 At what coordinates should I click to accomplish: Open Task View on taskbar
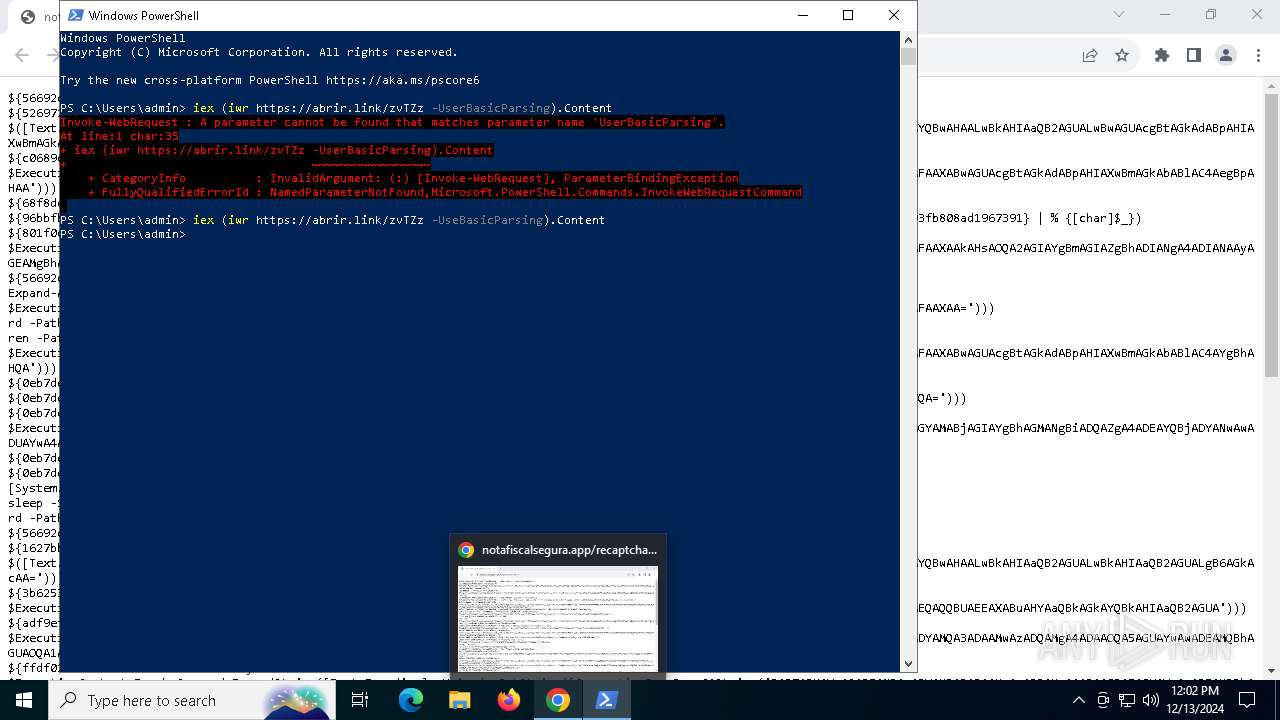point(360,700)
